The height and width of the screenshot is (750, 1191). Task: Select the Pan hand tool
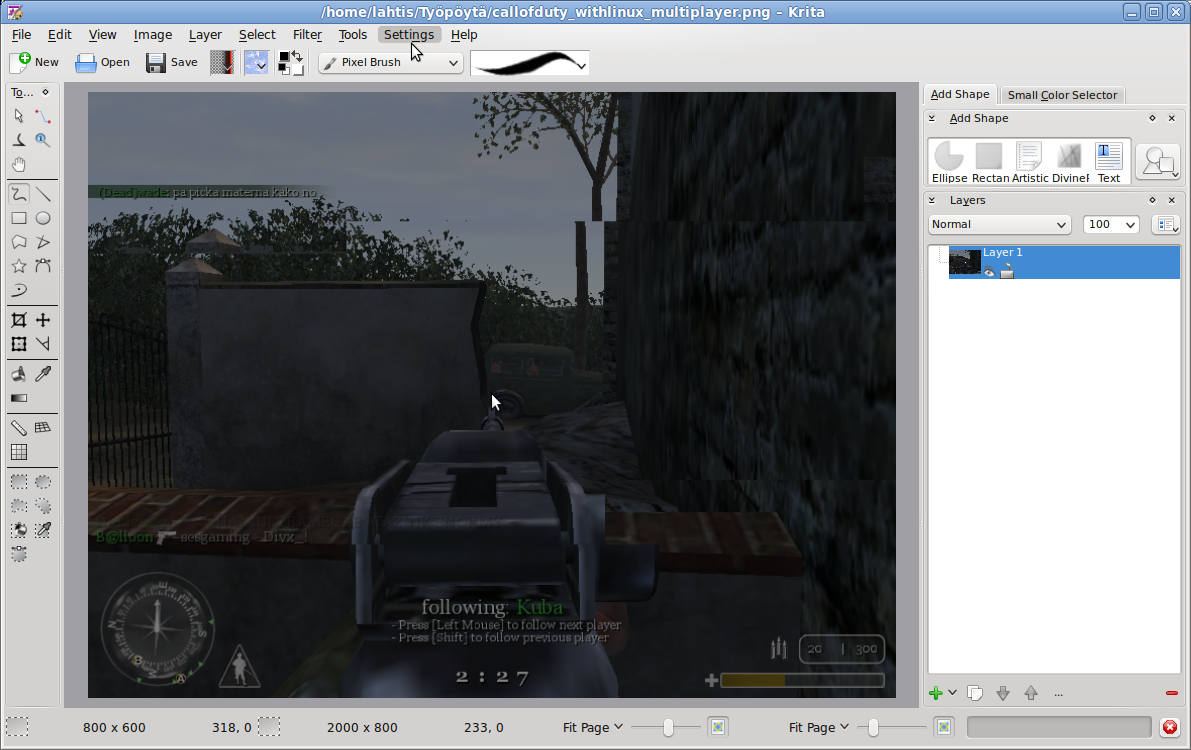(18, 165)
